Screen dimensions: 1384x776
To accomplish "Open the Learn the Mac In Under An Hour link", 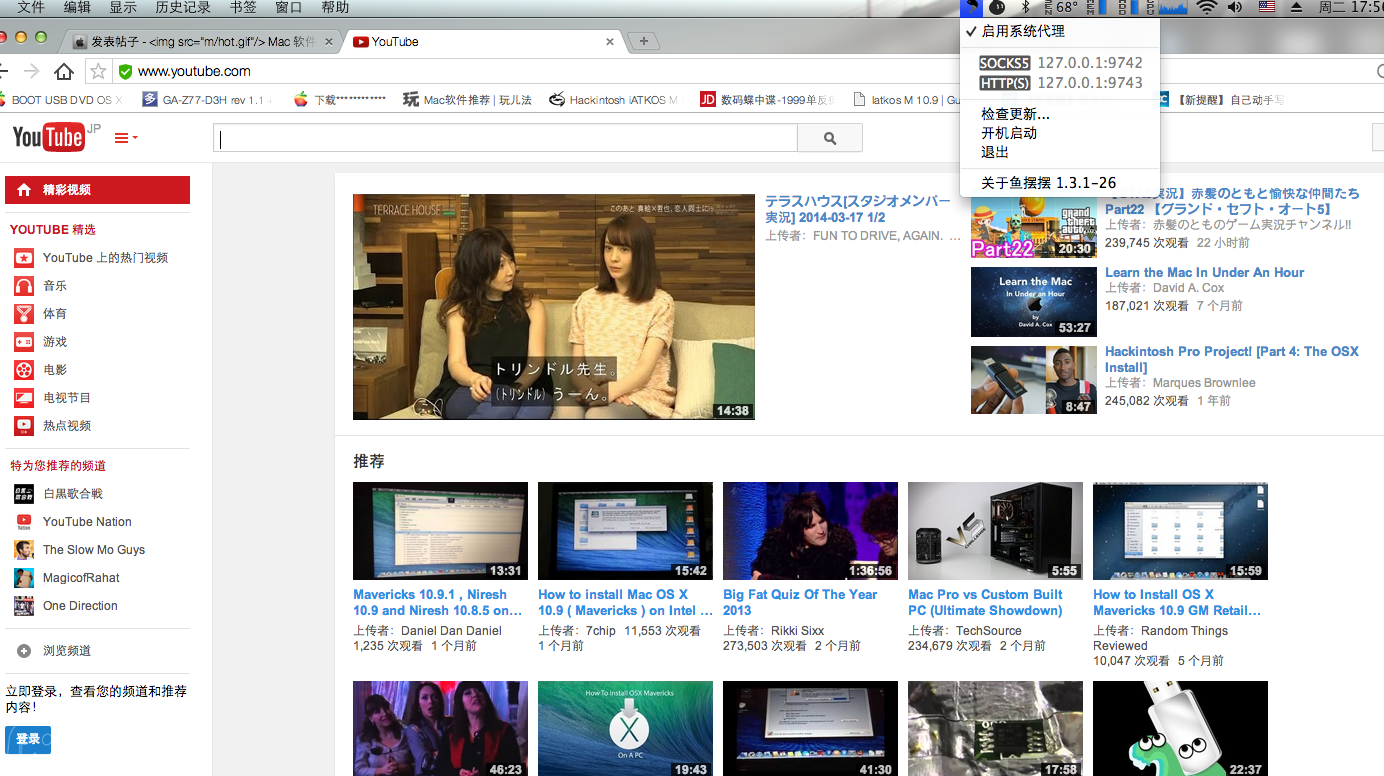I will click(1204, 272).
